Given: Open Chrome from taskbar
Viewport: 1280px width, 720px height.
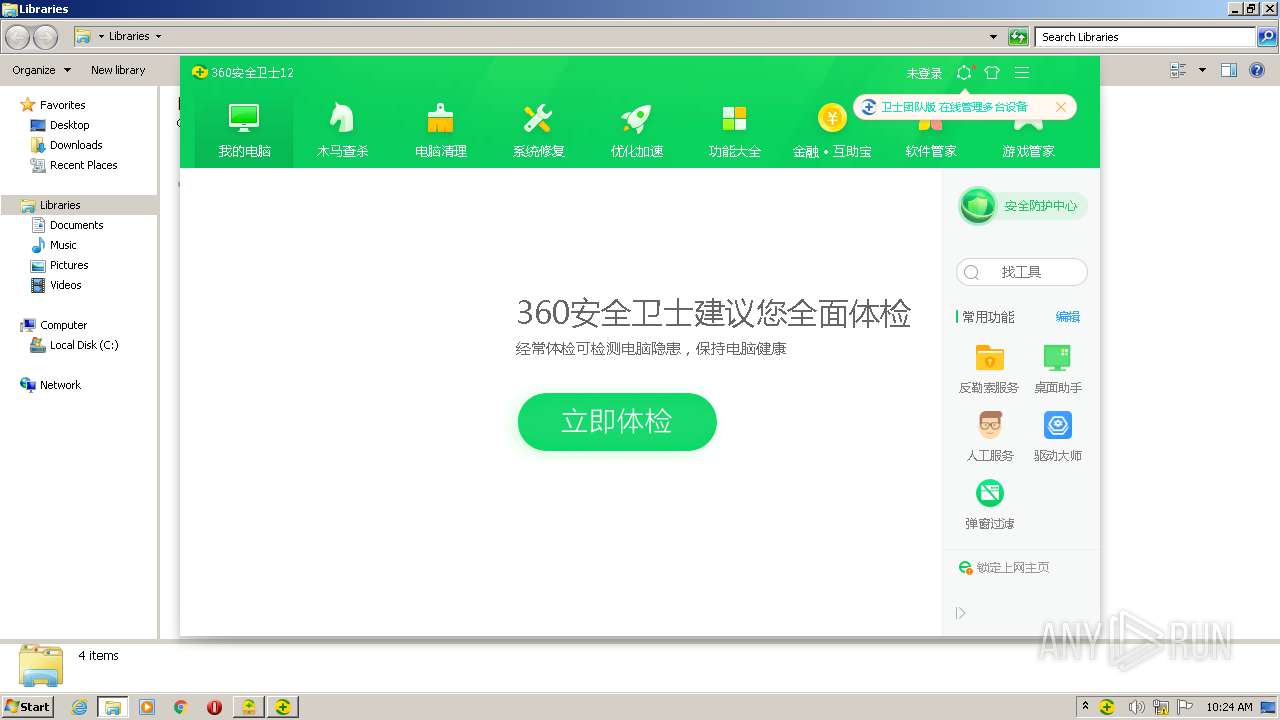Looking at the screenshot, I should click(181, 707).
